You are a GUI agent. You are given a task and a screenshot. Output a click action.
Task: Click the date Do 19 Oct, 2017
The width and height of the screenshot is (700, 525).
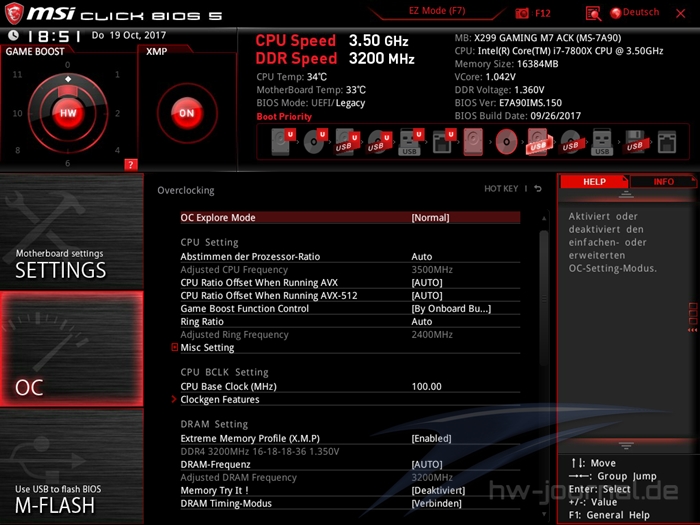tap(129, 35)
